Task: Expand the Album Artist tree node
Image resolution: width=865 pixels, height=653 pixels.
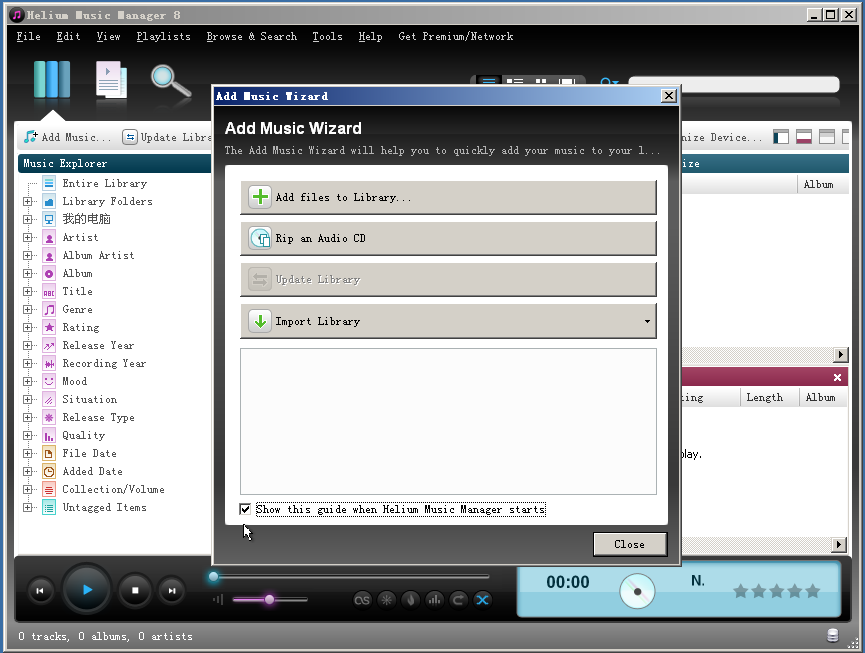Action: tap(27, 255)
